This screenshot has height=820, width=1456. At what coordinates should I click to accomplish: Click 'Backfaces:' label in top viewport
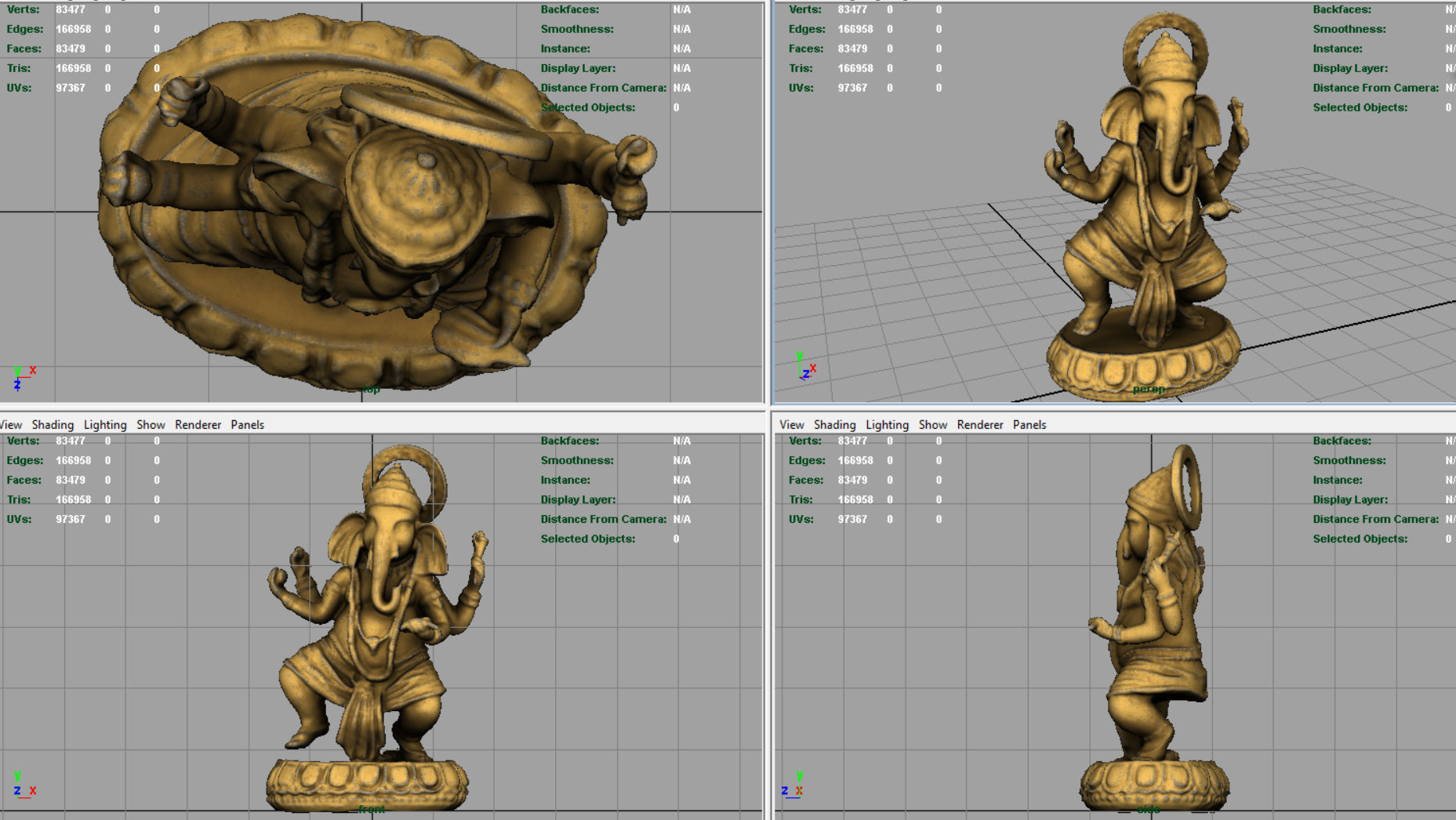point(570,9)
